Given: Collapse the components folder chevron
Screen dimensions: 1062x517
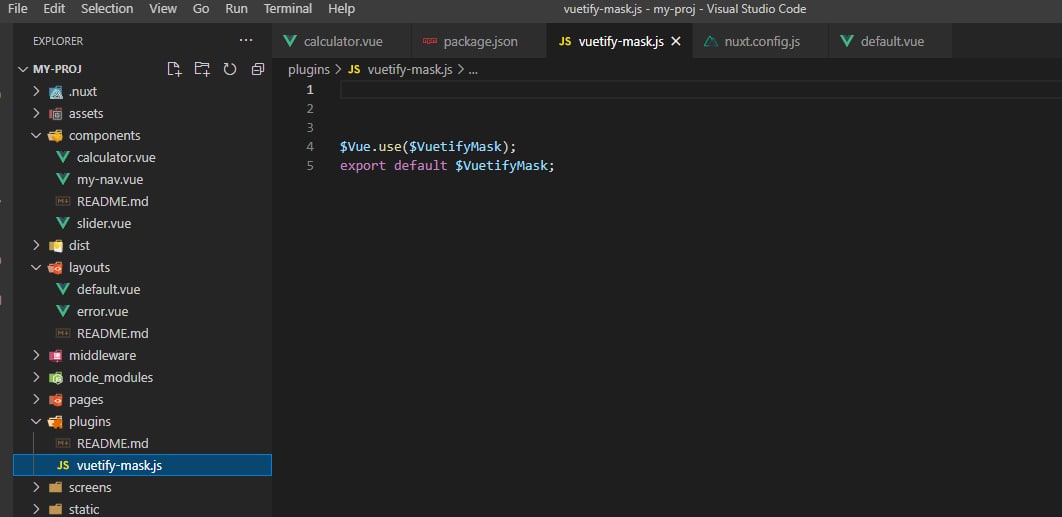Looking at the screenshot, I should click(37, 136).
